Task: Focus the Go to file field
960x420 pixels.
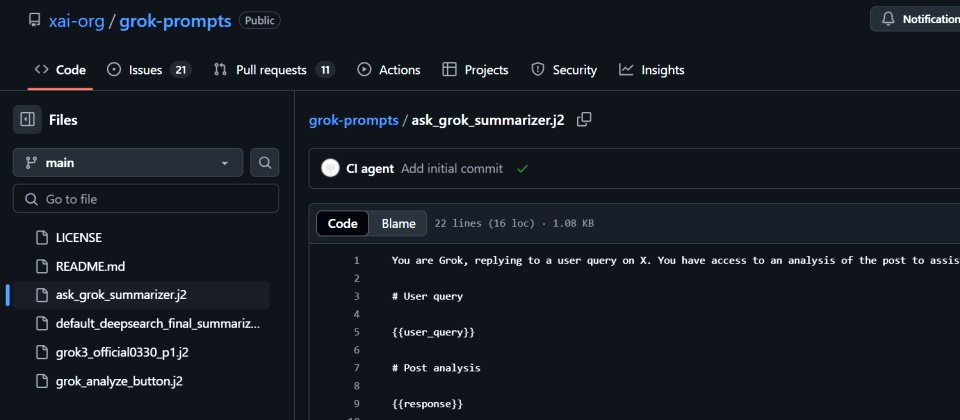Action: click(146, 199)
